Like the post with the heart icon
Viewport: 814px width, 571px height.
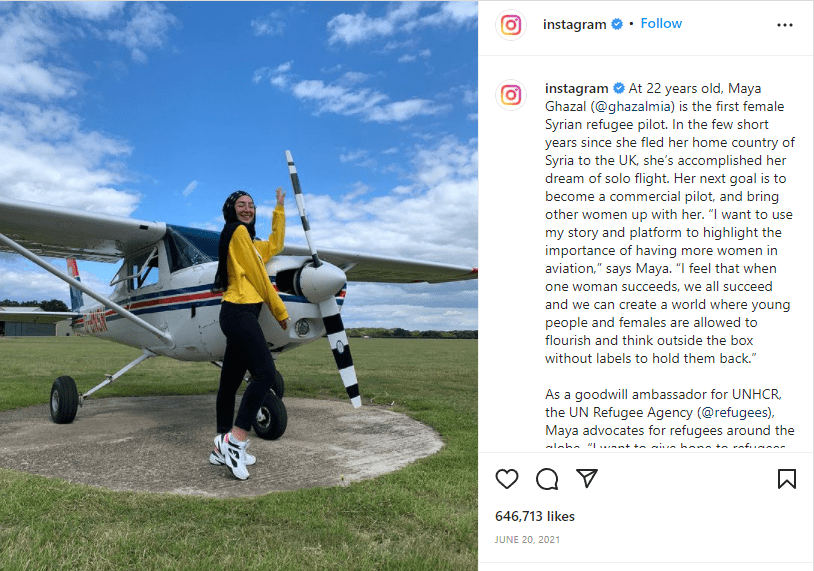click(507, 479)
